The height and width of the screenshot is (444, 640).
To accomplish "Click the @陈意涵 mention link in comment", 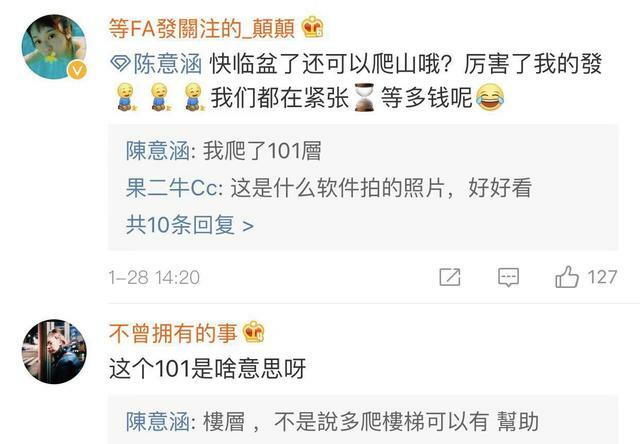I will [168, 64].
